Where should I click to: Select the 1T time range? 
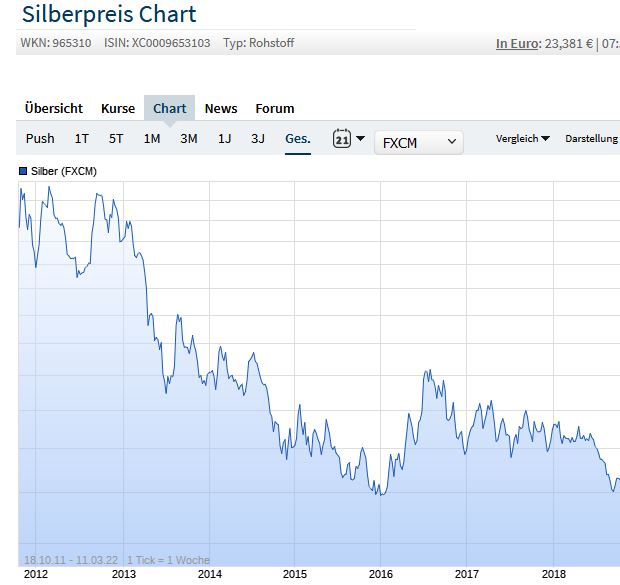[x=82, y=139]
